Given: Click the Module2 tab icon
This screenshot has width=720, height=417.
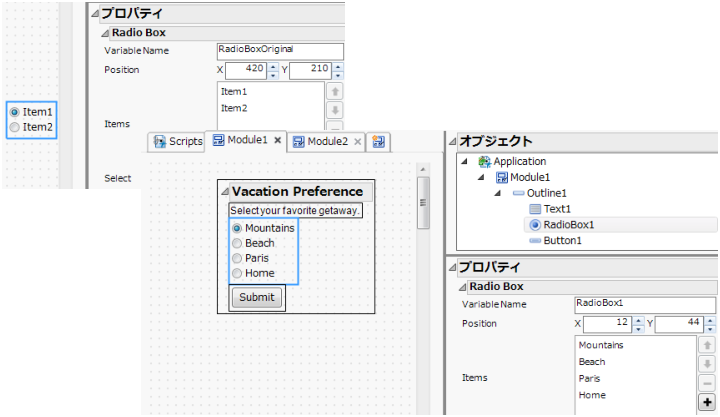Looking at the screenshot, I should [x=298, y=142].
